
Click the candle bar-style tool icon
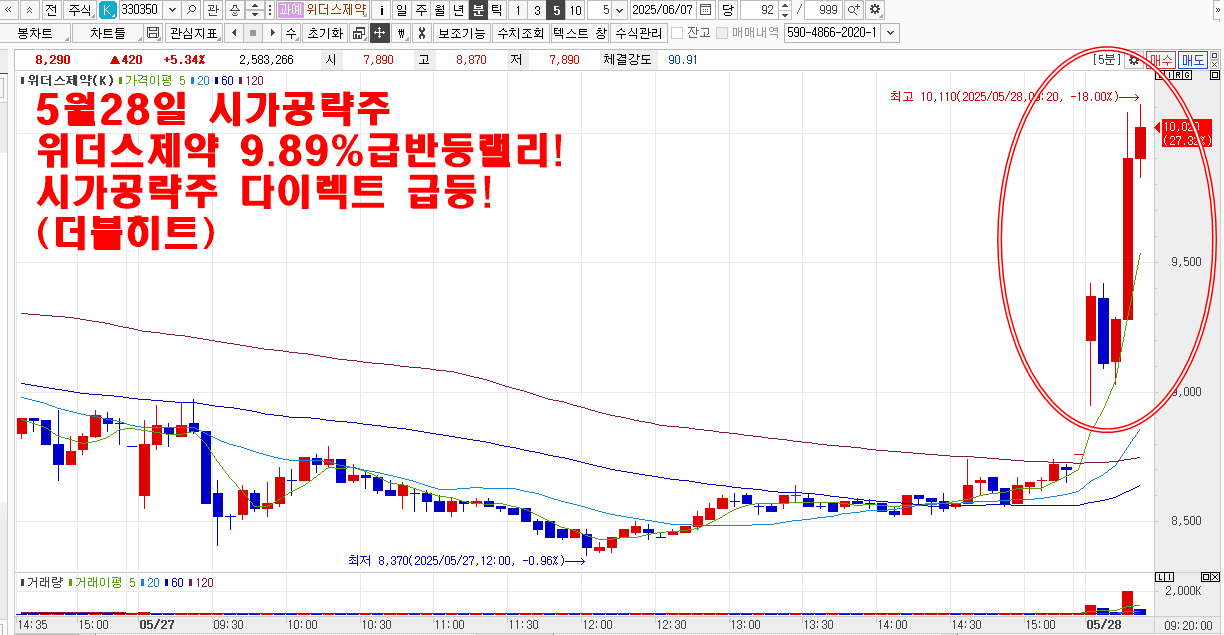pyautogui.click(x=401, y=32)
